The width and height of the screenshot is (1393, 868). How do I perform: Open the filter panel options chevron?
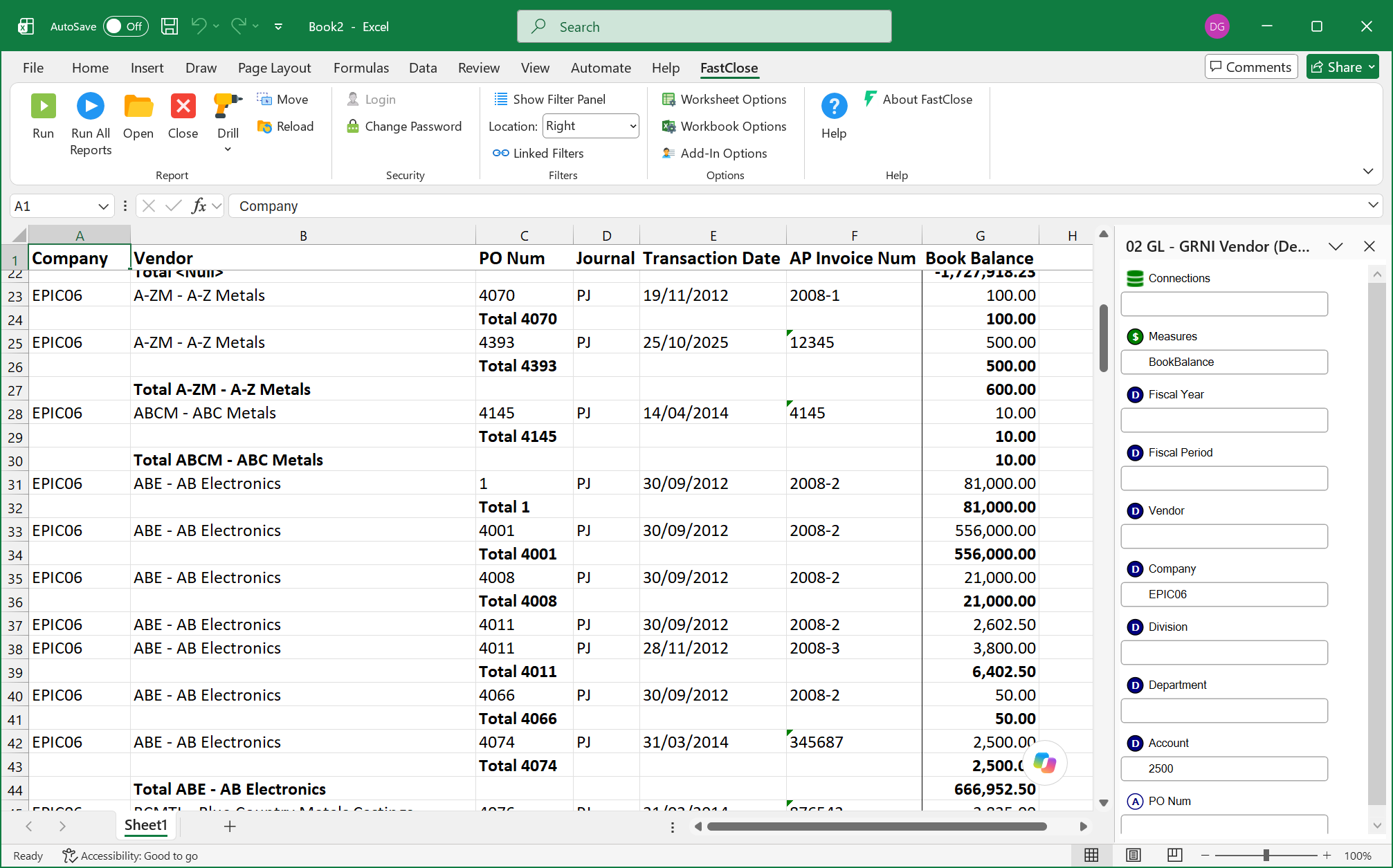pos(1336,247)
